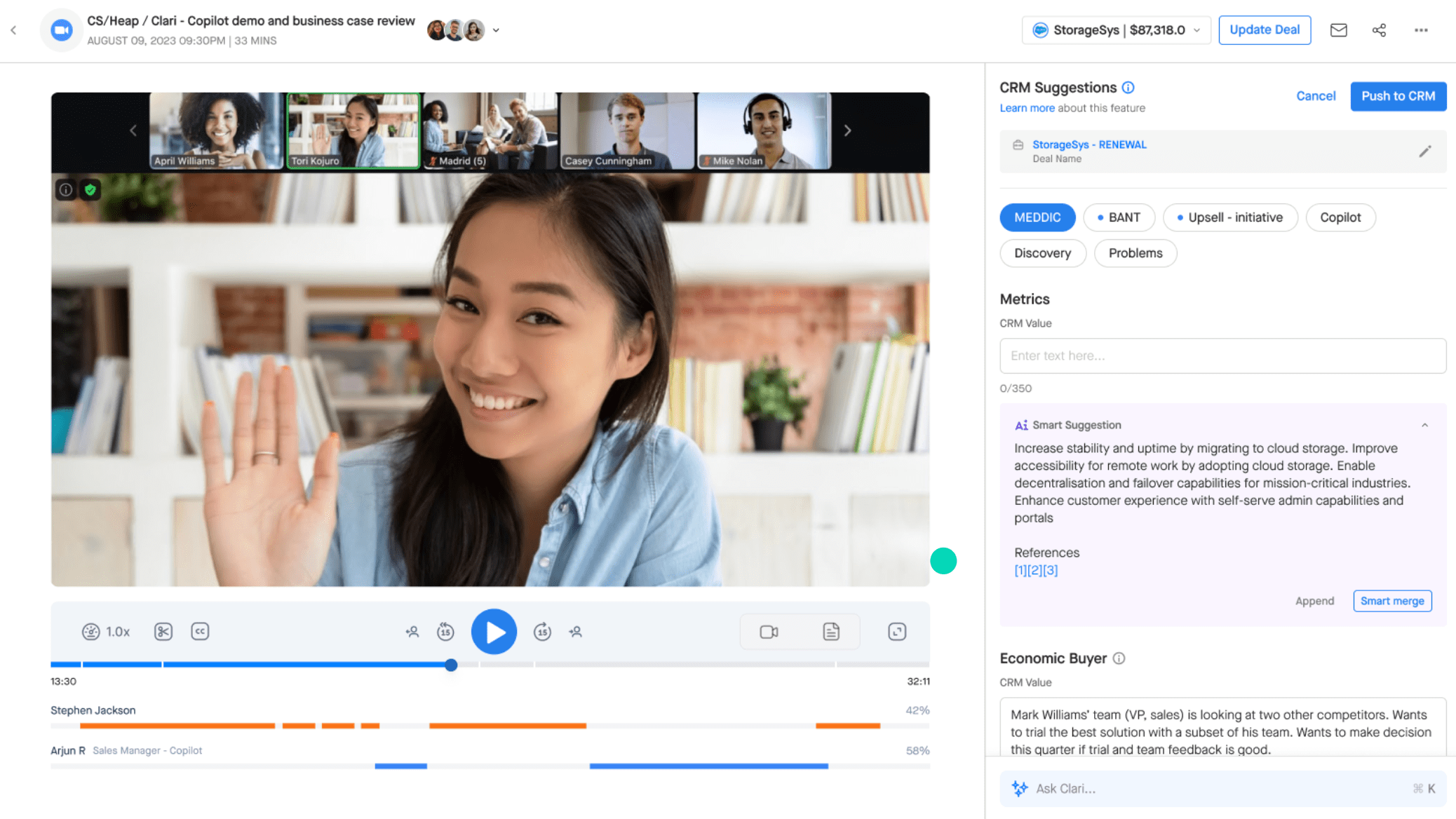Screen dimensions: 1456x819
Task: Select the MEDDIC framework pill
Action: 1037,217
